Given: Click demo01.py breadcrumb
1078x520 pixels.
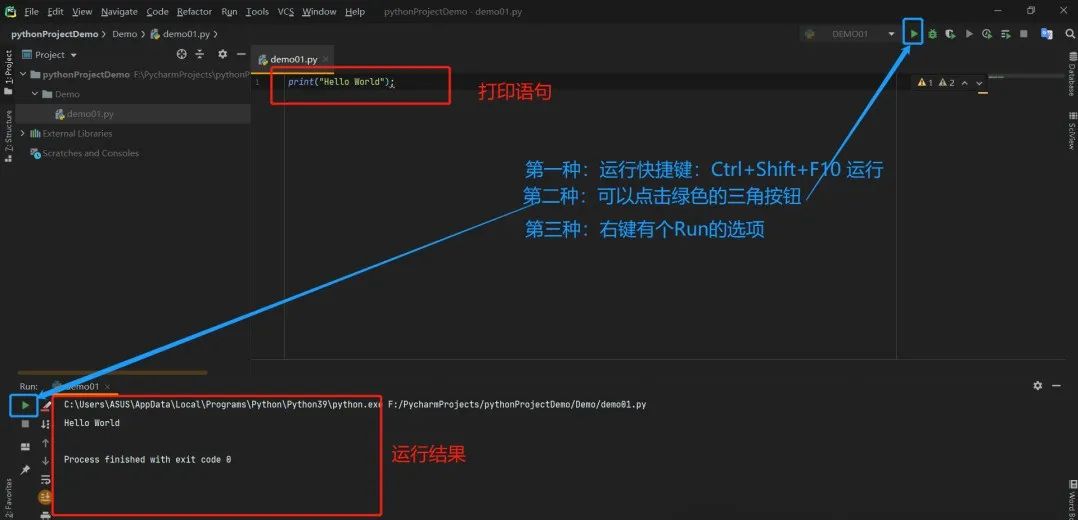Looking at the screenshot, I should click(x=182, y=34).
